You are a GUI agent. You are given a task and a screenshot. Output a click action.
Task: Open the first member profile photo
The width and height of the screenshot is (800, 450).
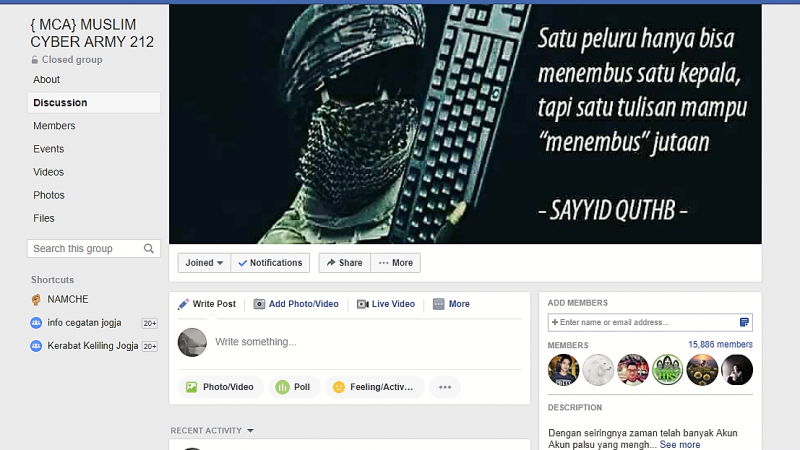pos(563,369)
